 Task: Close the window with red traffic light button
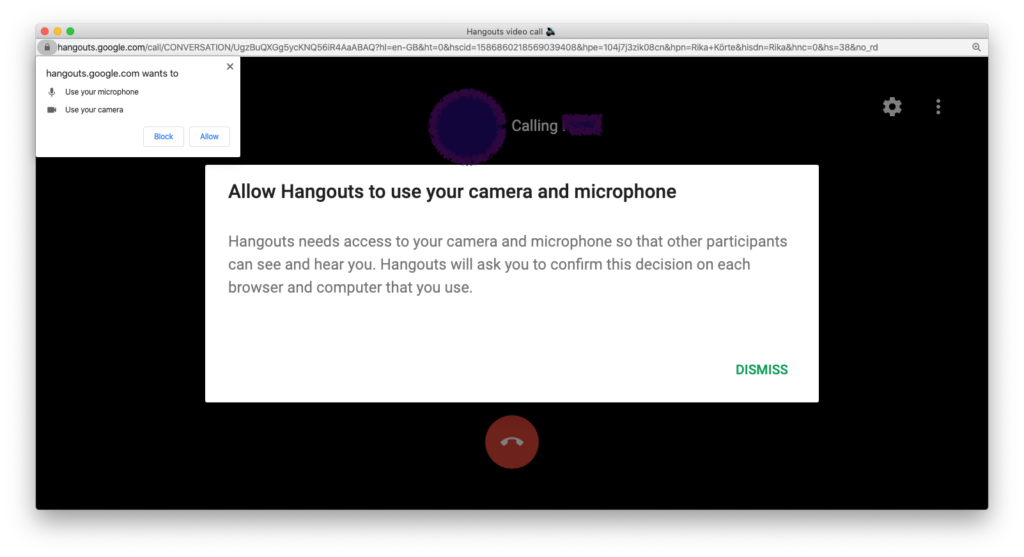pos(44,31)
